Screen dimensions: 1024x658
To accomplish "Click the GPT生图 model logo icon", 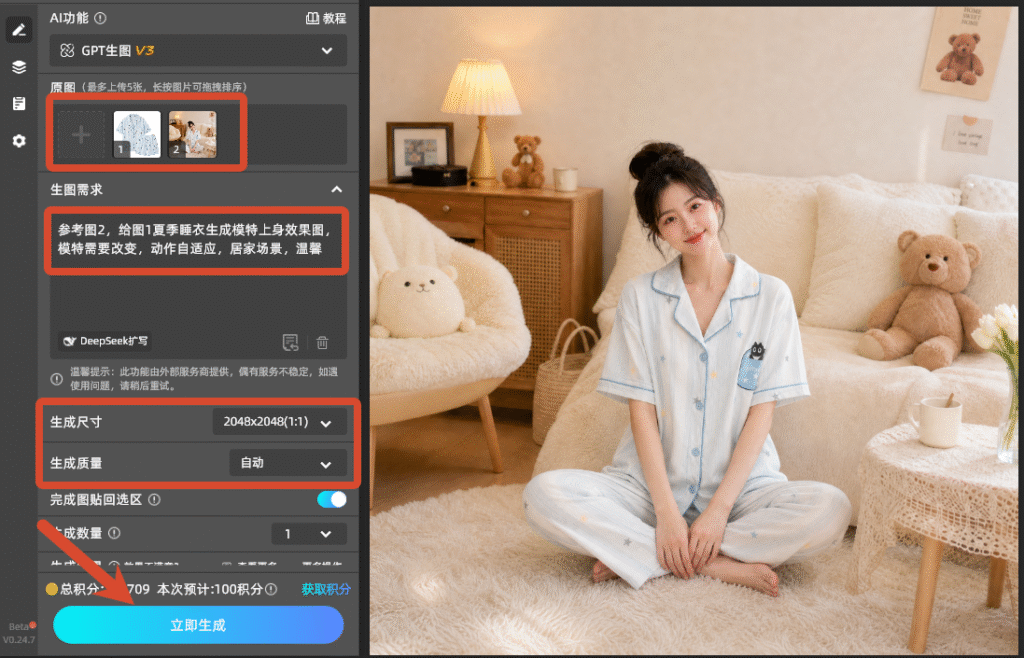I will (x=67, y=50).
